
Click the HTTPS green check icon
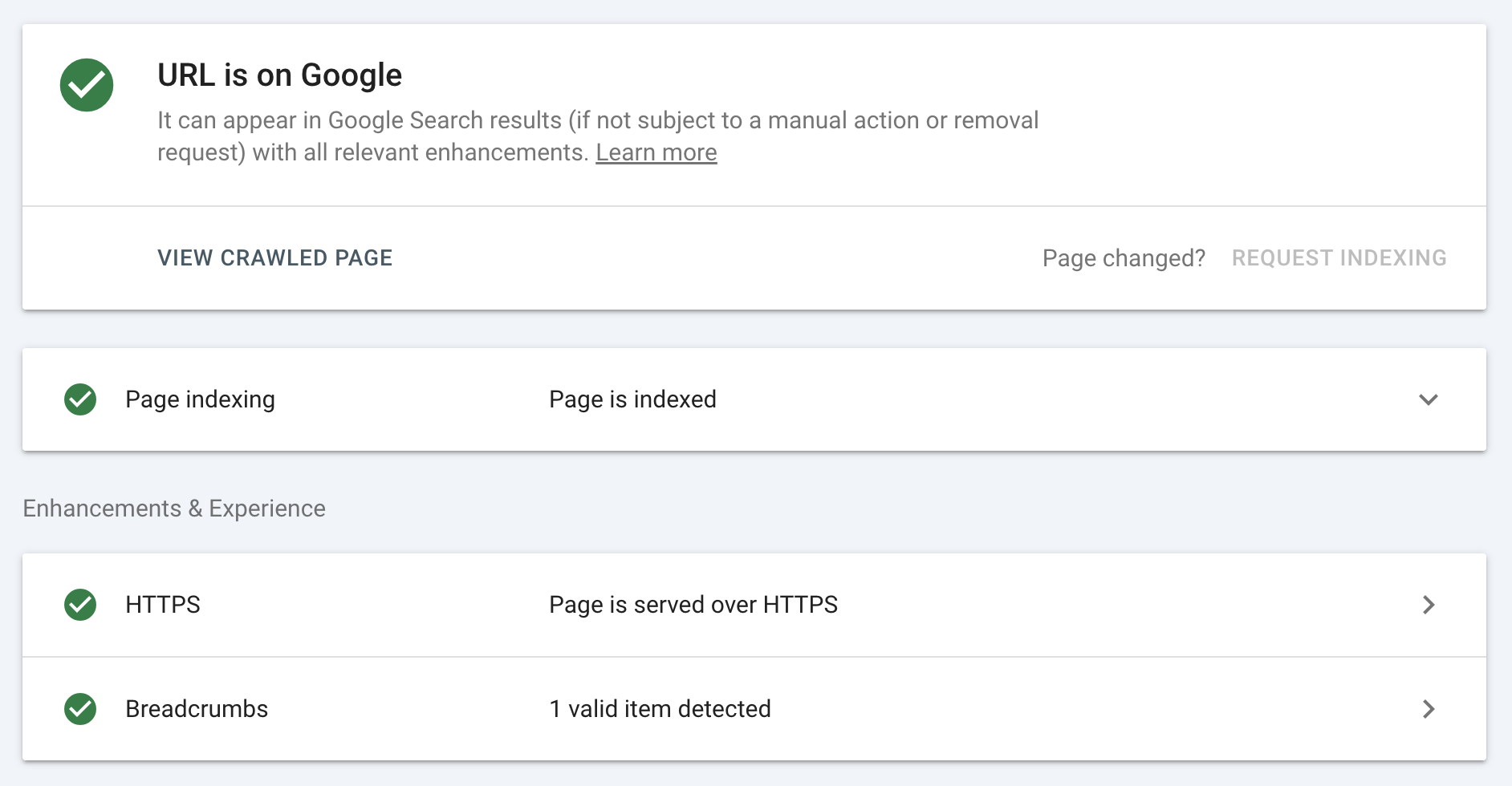tap(80, 605)
